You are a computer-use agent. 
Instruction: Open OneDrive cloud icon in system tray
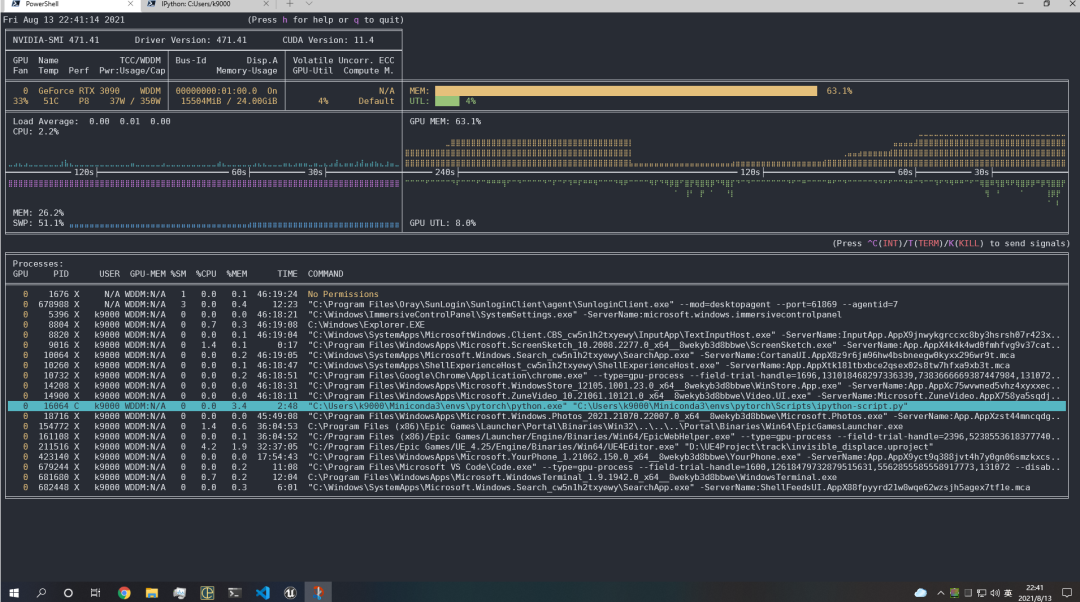click(921, 593)
